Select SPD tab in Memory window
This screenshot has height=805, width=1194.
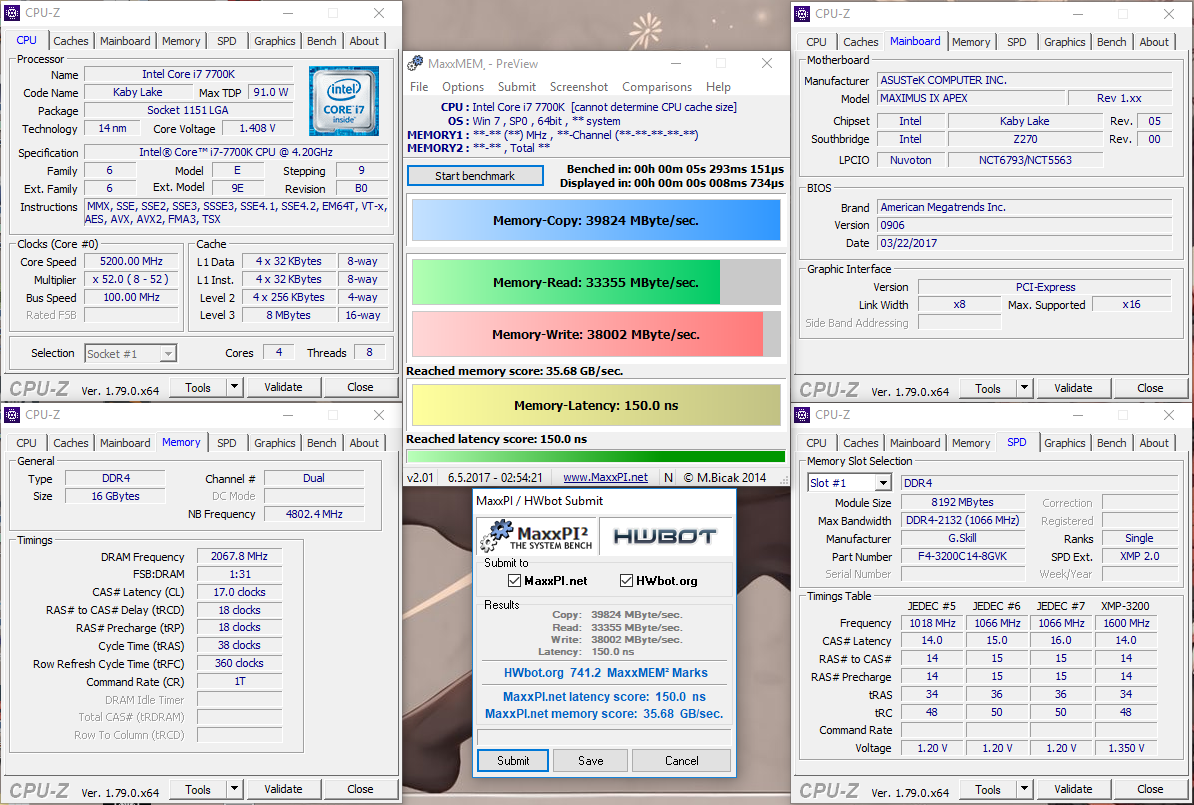pos(226,442)
